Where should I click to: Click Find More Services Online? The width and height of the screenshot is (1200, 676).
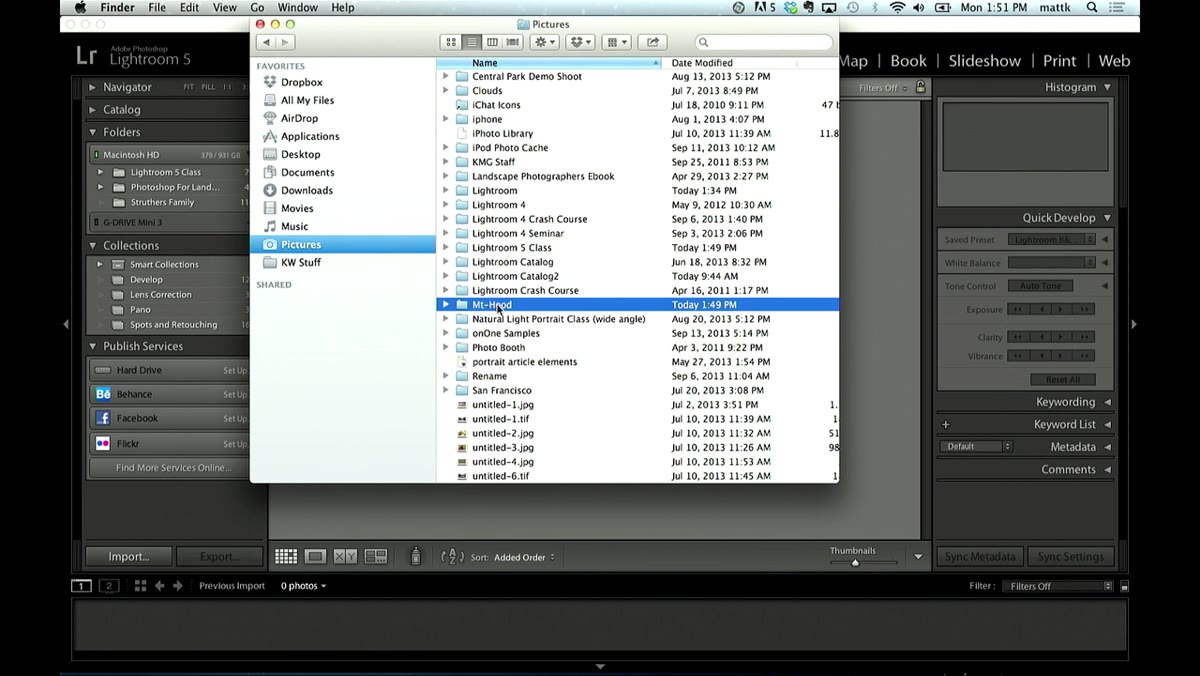[x=173, y=468]
